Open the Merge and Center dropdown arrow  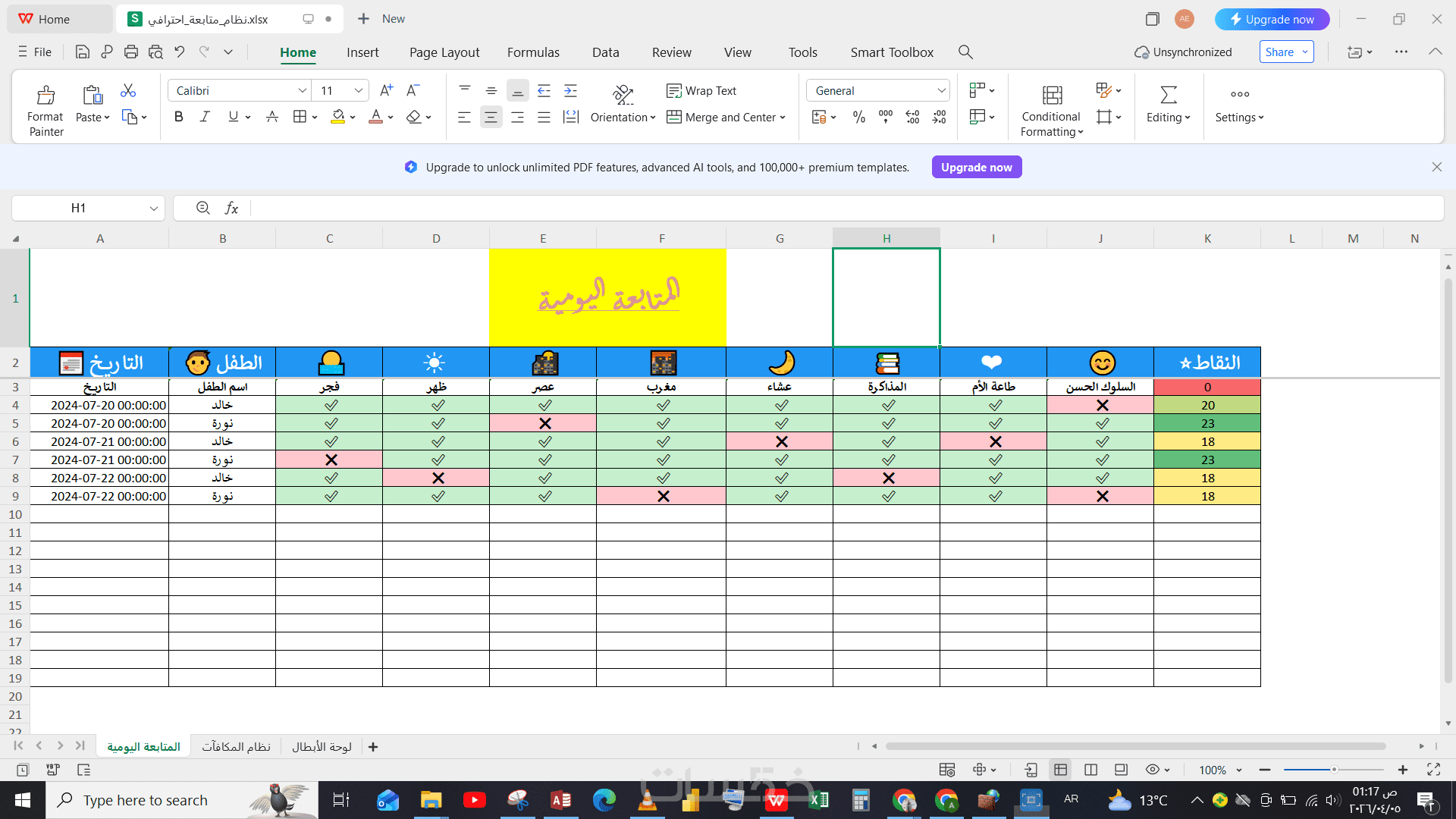point(783,118)
